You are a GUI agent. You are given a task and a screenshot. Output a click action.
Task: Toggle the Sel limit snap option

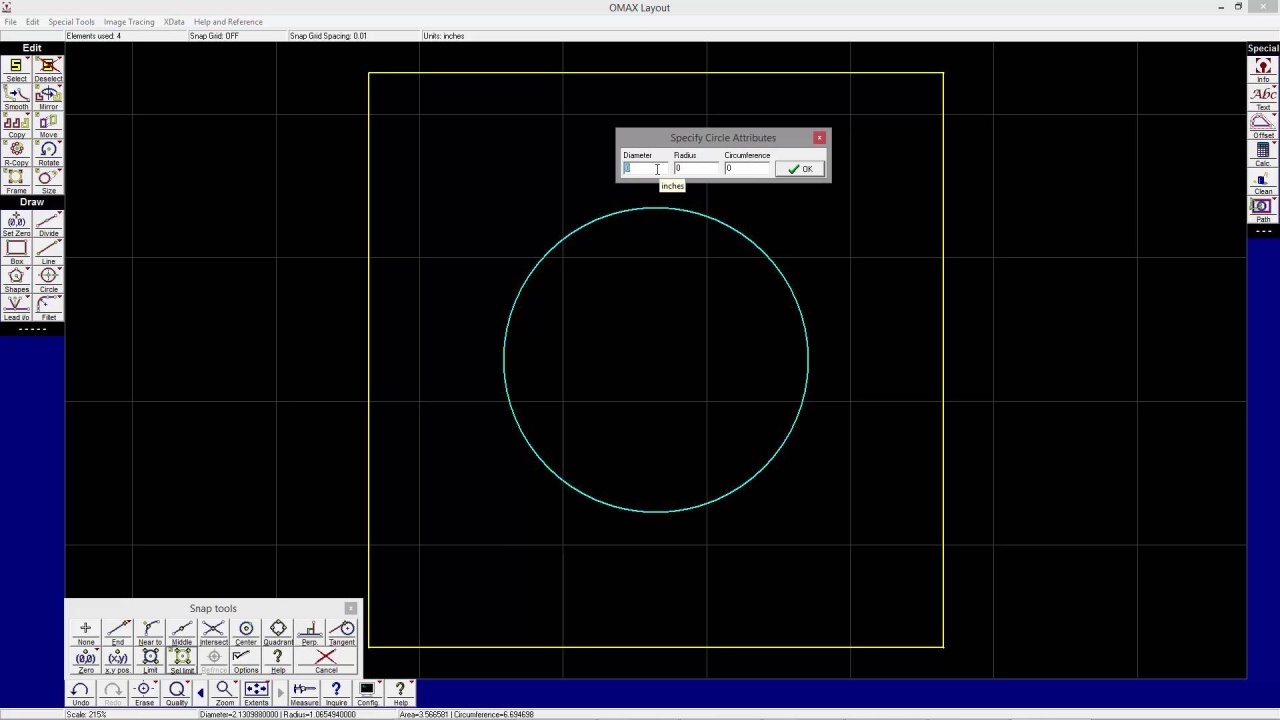(x=182, y=660)
